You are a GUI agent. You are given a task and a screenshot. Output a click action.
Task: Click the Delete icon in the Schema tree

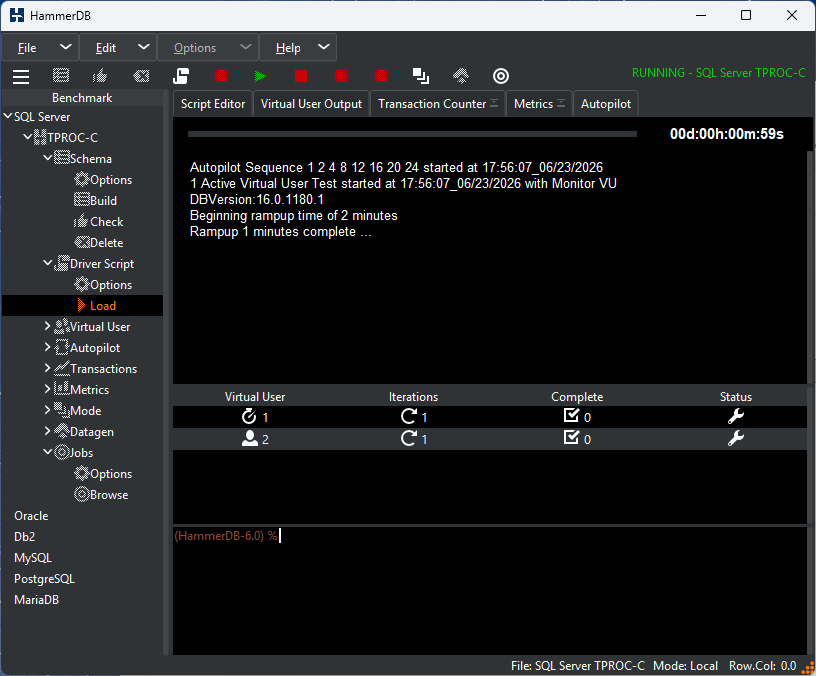click(82, 242)
